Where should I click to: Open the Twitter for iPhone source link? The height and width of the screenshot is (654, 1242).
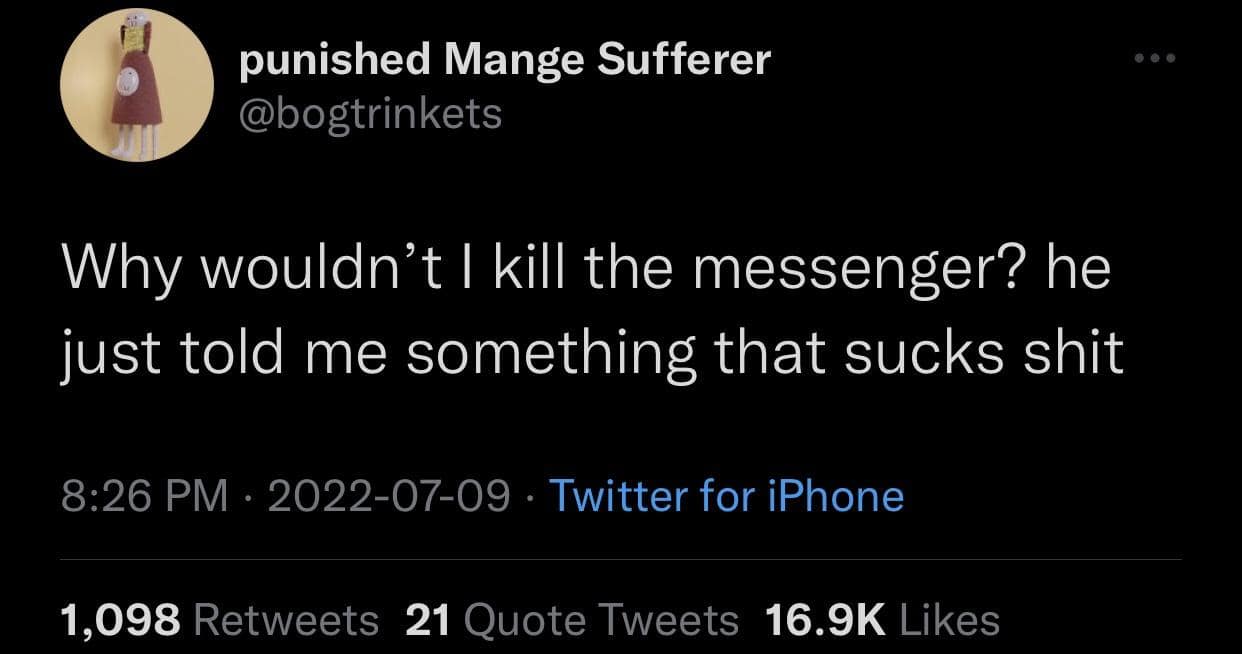[x=726, y=496]
